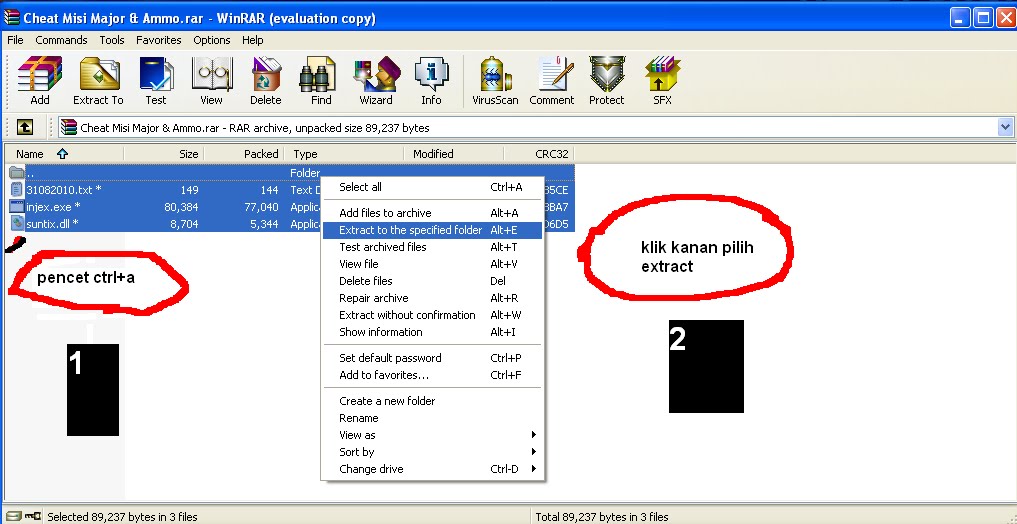Choose Extract to the specified folder
Screen dimensions: 1017x524
coord(432,230)
